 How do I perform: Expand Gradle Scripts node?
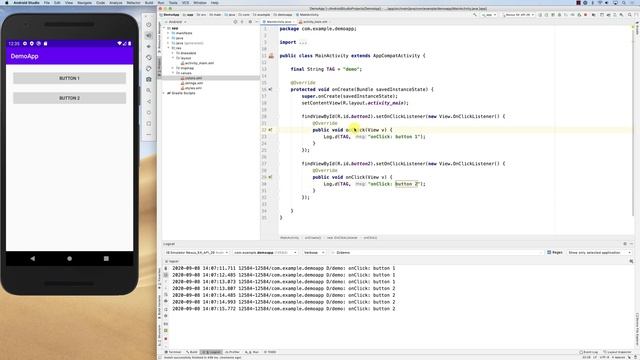pyautogui.click(x=164, y=93)
